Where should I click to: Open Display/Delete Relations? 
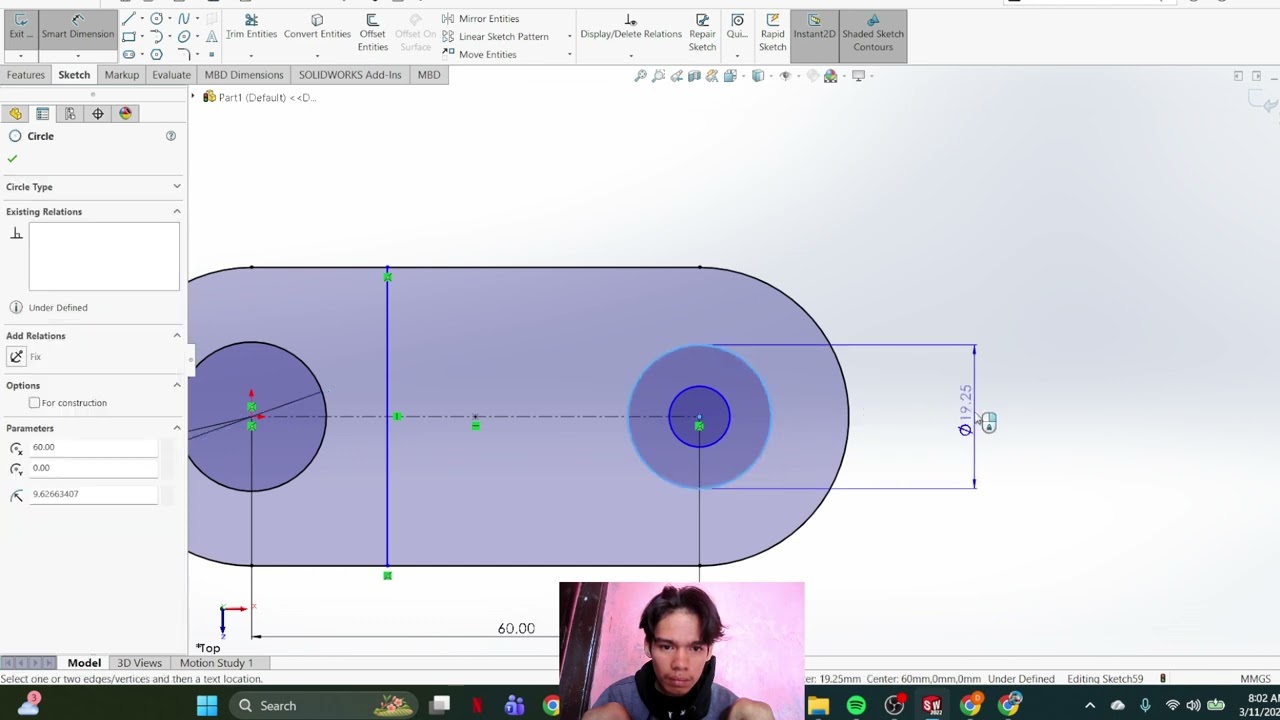pyautogui.click(x=631, y=26)
